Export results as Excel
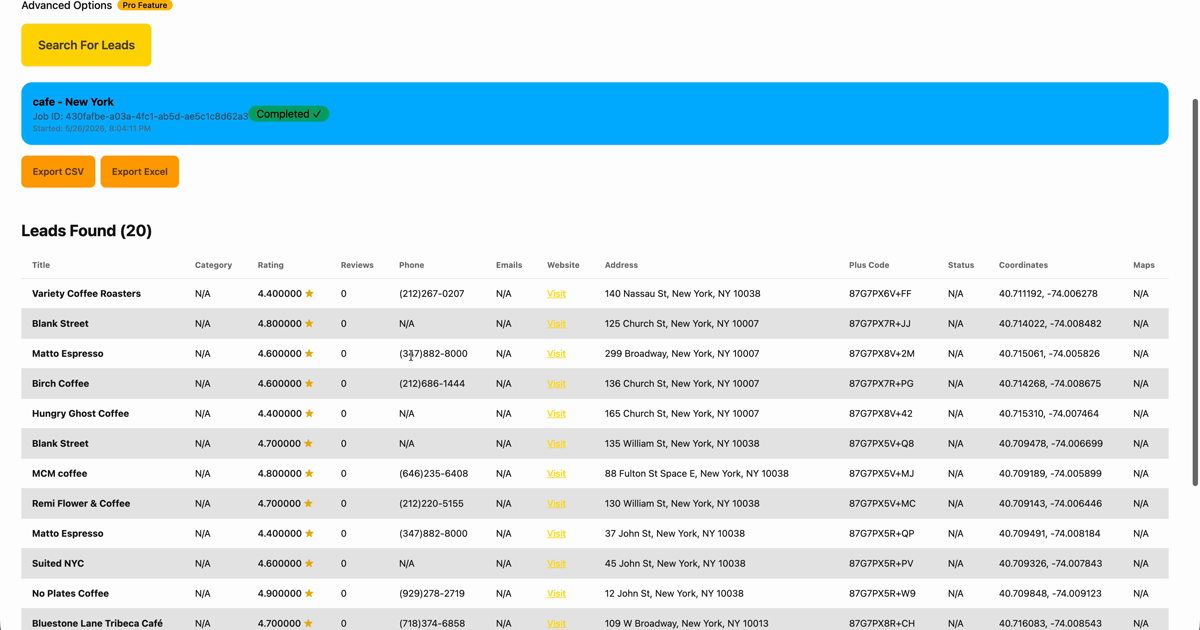Image resolution: width=1200 pixels, height=630 pixels. pos(140,172)
